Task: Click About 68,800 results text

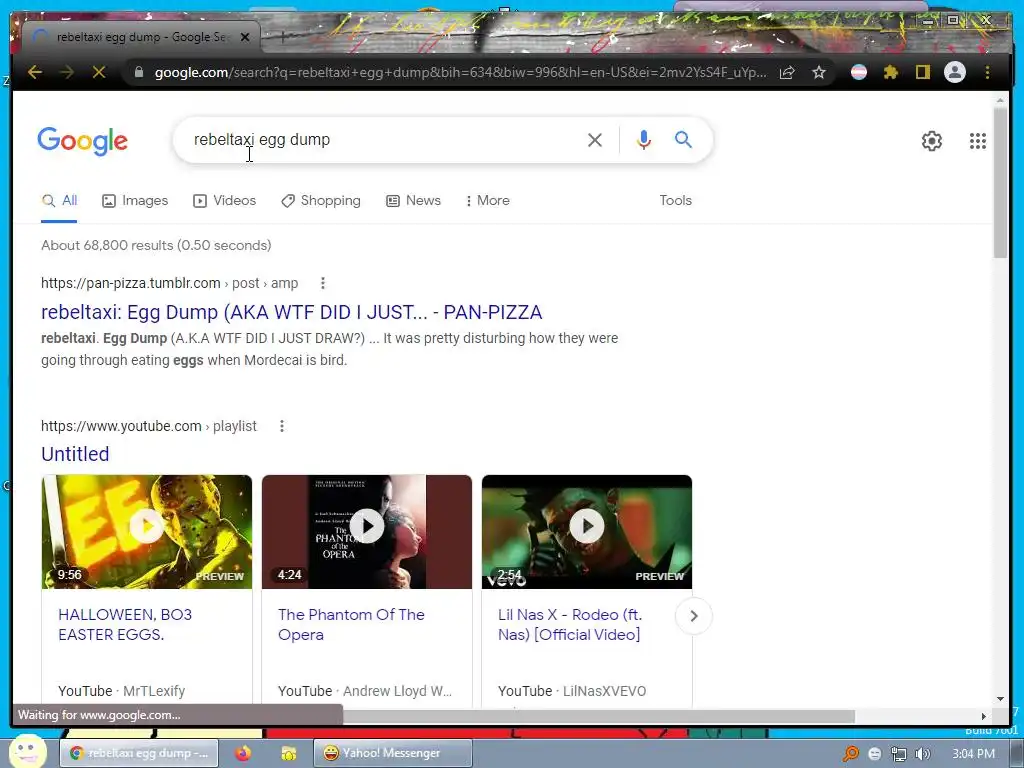Action: pyautogui.click(x=156, y=246)
